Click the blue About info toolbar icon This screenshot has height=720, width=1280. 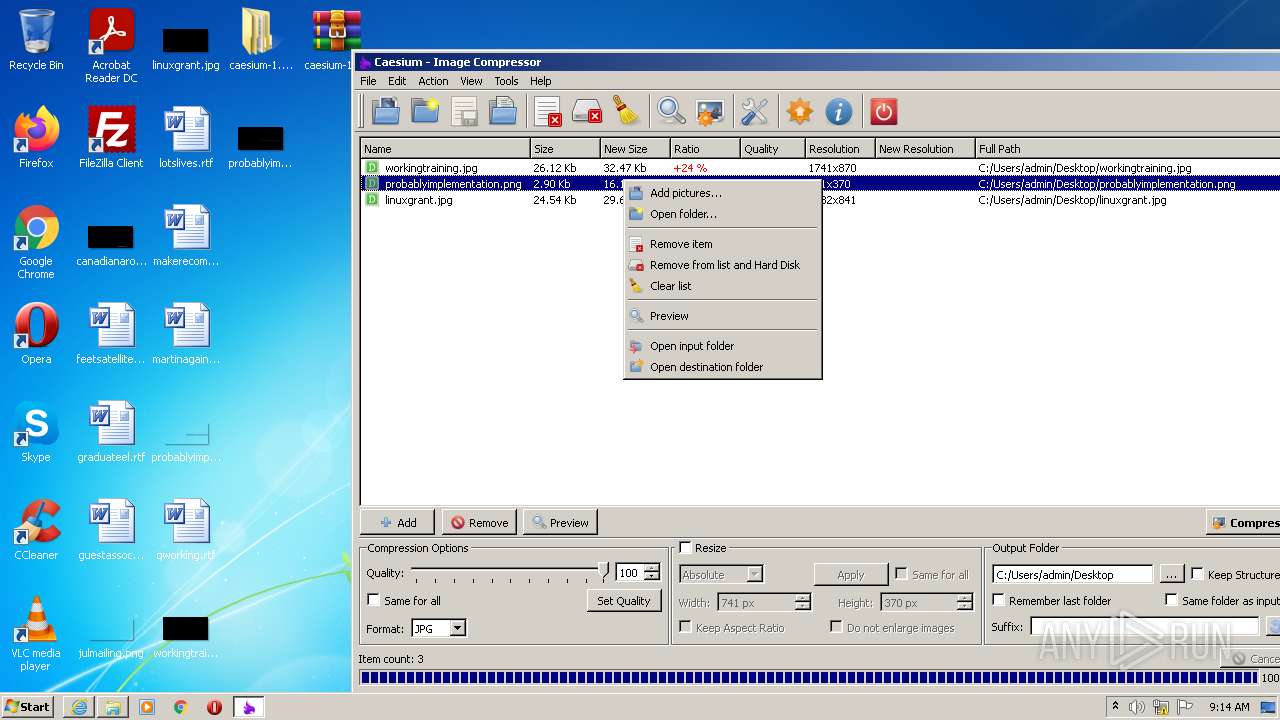pos(838,111)
